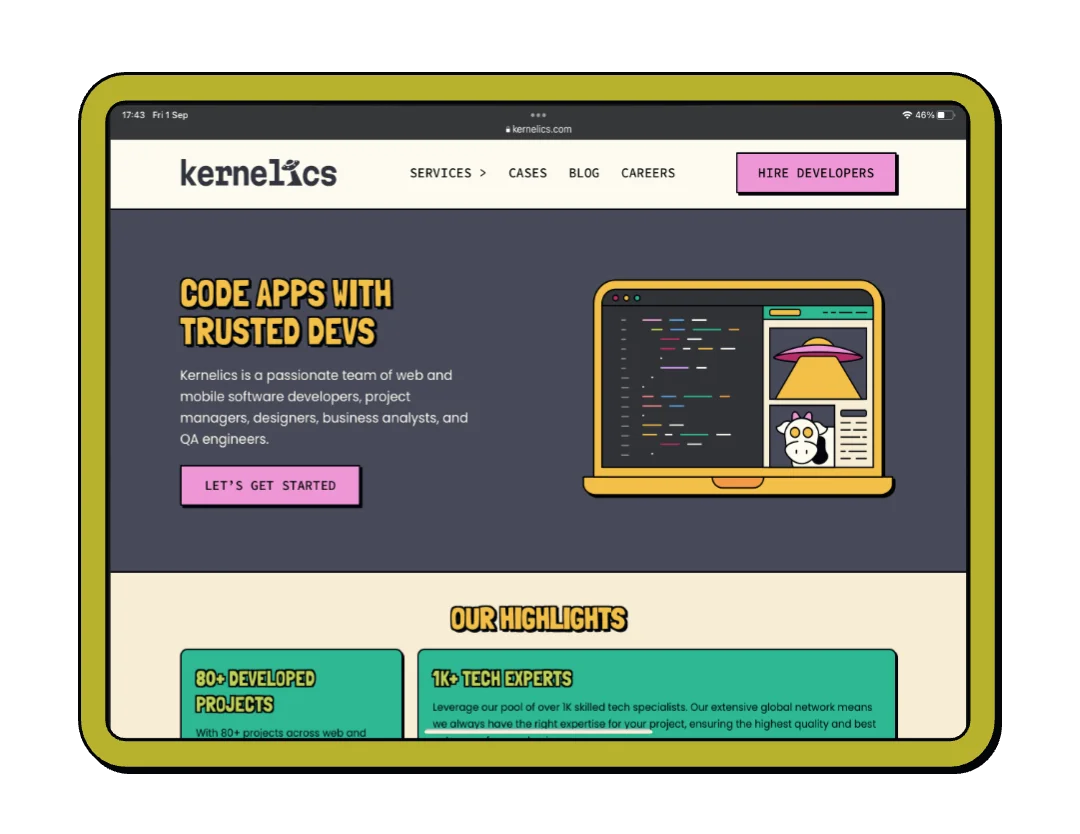Tap the 17:43 clock
1080x834 pixels.
click(133, 115)
